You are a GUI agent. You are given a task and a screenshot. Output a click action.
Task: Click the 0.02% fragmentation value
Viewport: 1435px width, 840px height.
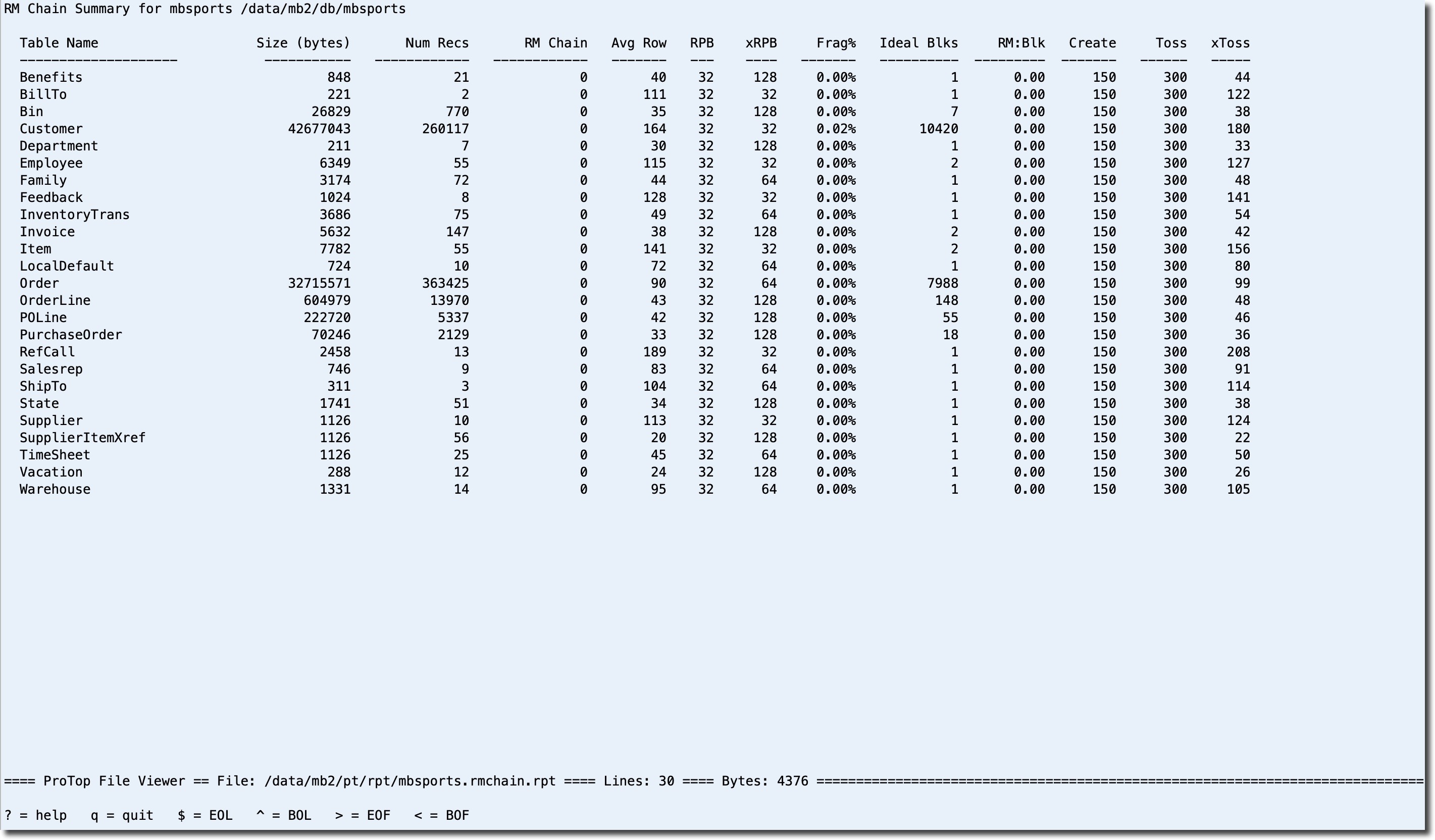tap(835, 129)
